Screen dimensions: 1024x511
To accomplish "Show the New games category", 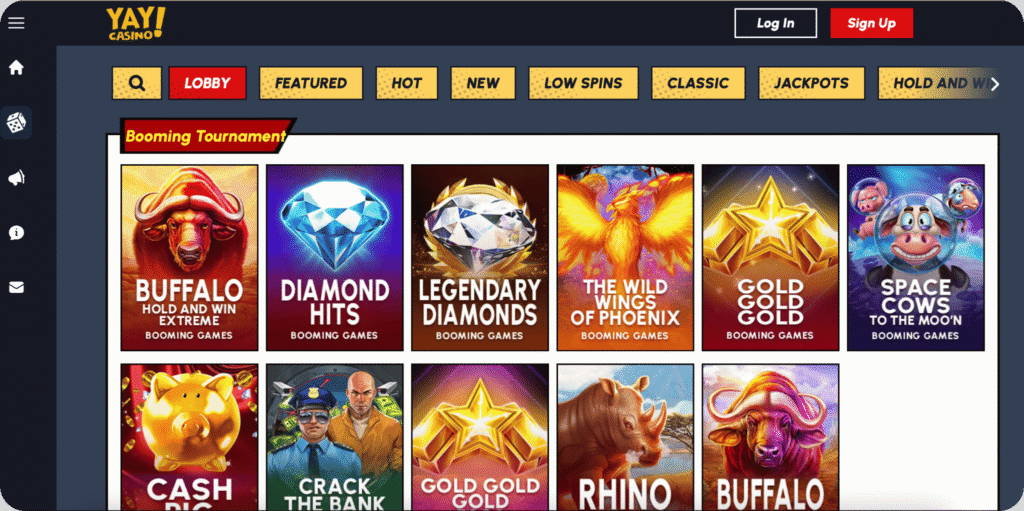I will (x=483, y=83).
